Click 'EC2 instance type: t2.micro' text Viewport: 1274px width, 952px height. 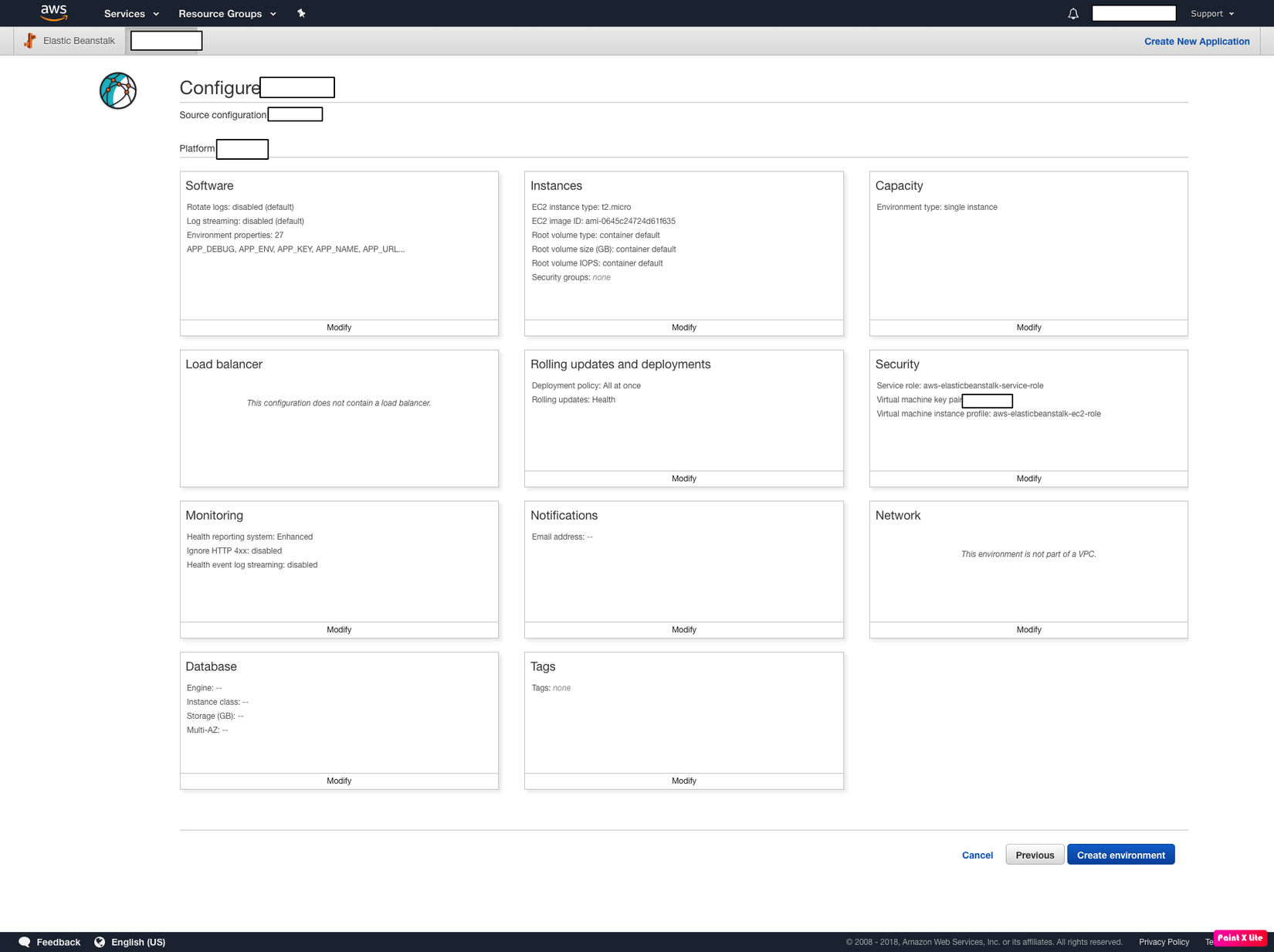coord(581,207)
